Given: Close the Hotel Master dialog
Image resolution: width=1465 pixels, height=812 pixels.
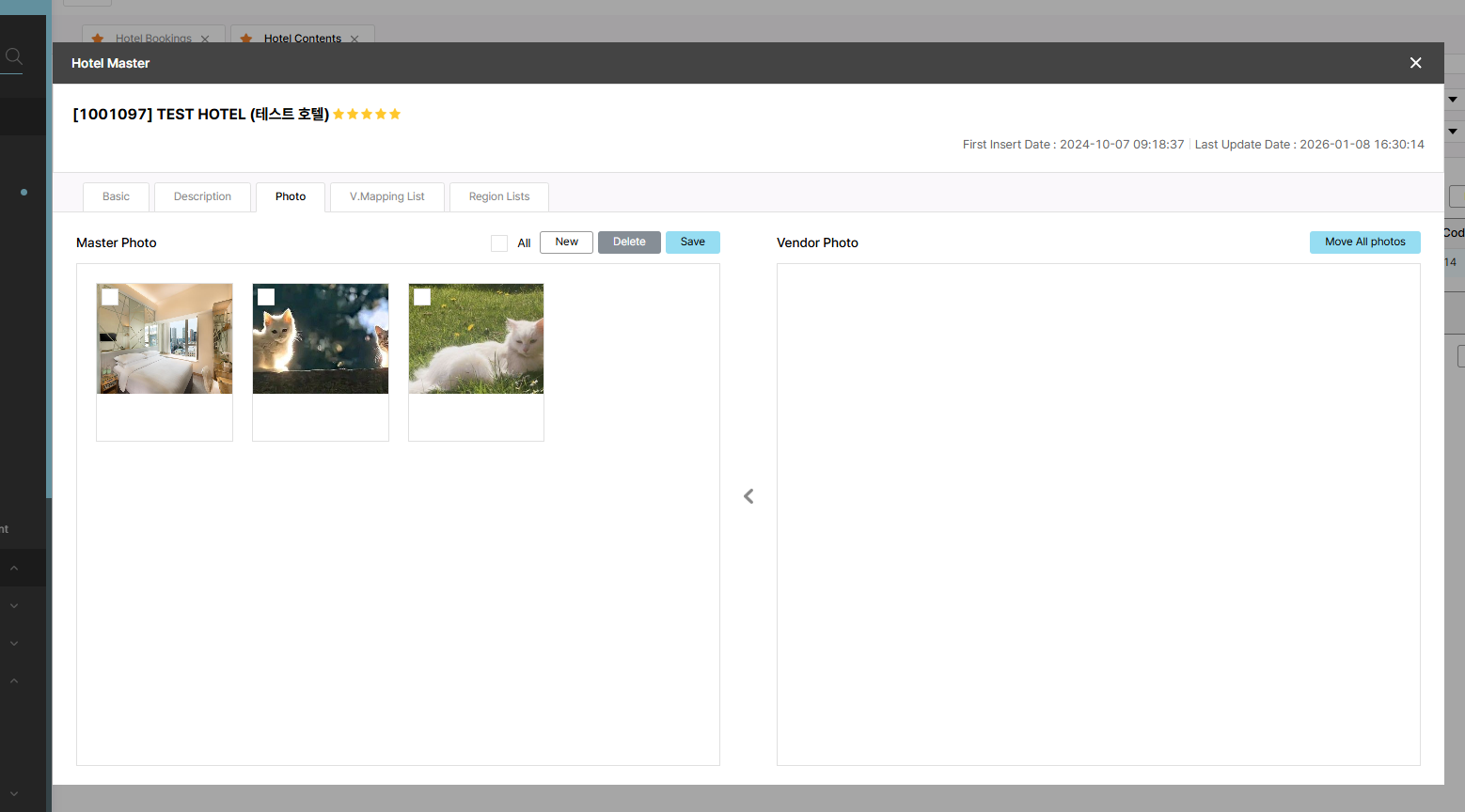Looking at the screenshot, I should coord(1415,63).
